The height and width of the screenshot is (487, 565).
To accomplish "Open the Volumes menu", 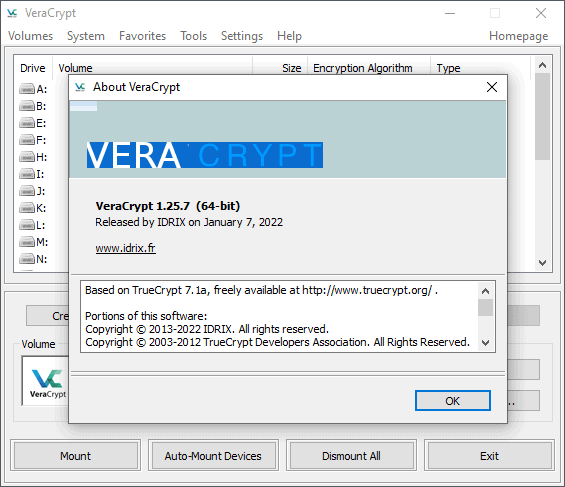I will click(x=31, y=36).
